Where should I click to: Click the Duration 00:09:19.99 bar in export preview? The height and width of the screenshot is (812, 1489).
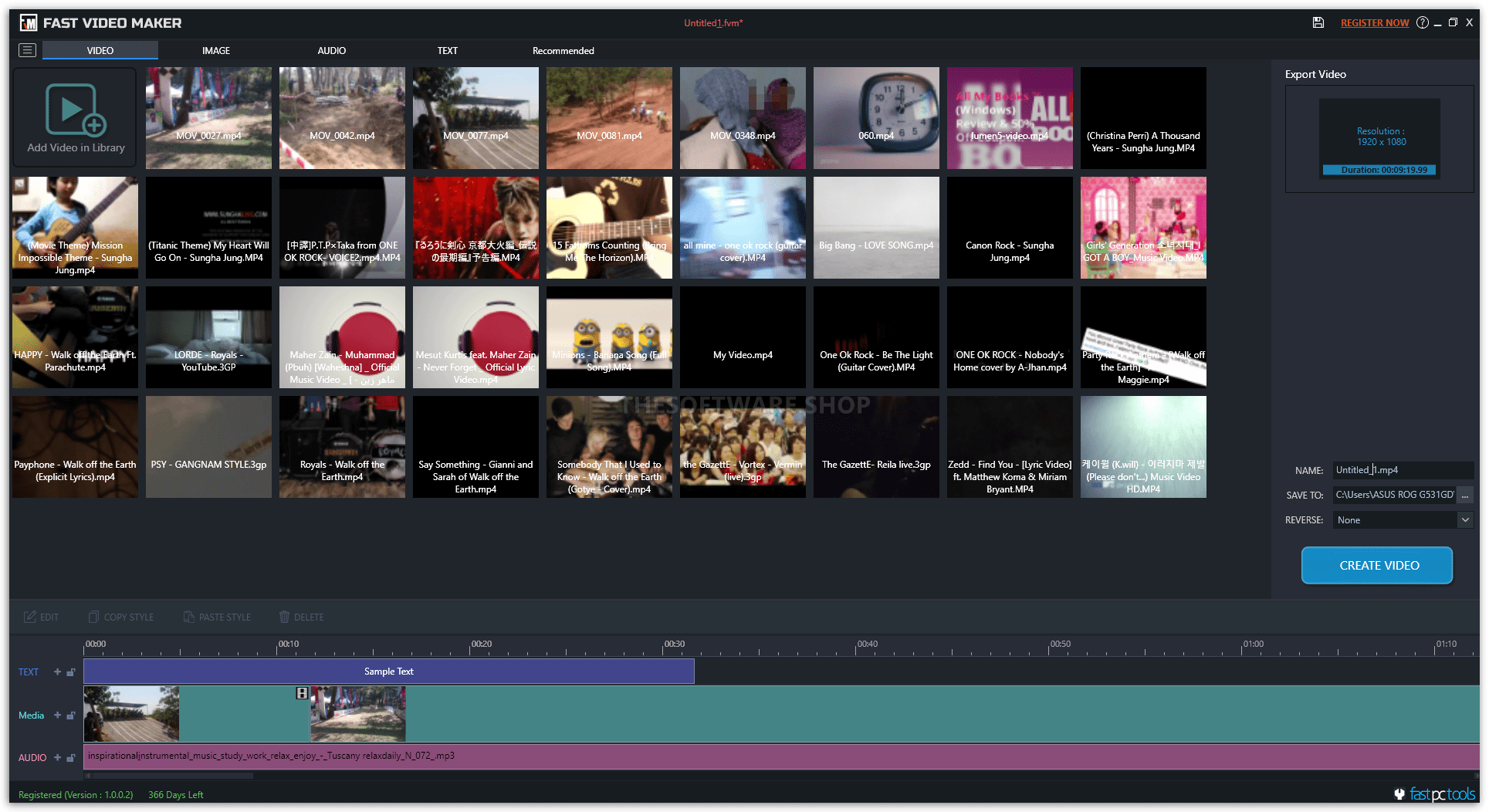pos(1379,170)
